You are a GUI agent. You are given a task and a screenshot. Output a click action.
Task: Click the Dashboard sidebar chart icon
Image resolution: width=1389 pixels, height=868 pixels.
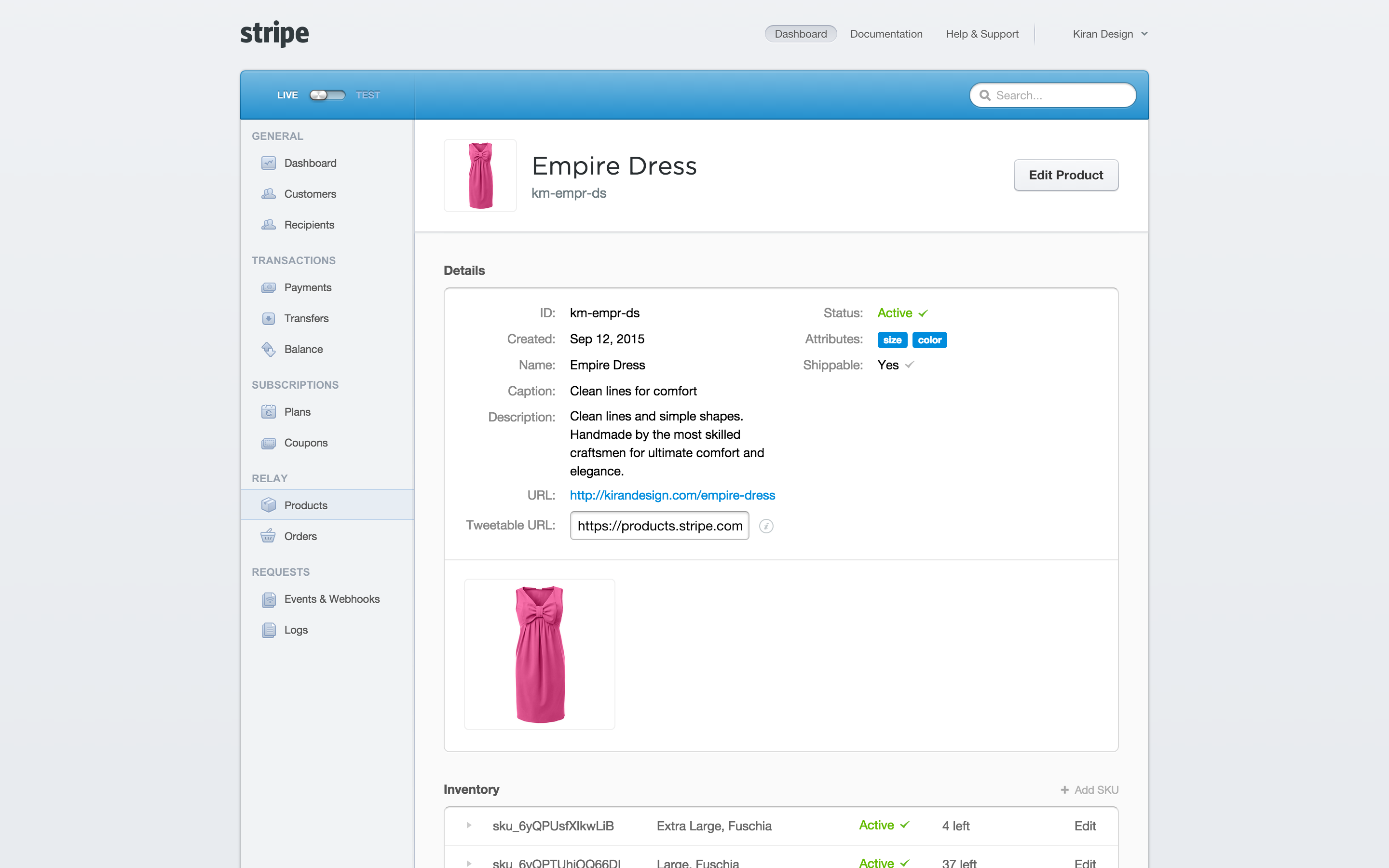(269, 163)
